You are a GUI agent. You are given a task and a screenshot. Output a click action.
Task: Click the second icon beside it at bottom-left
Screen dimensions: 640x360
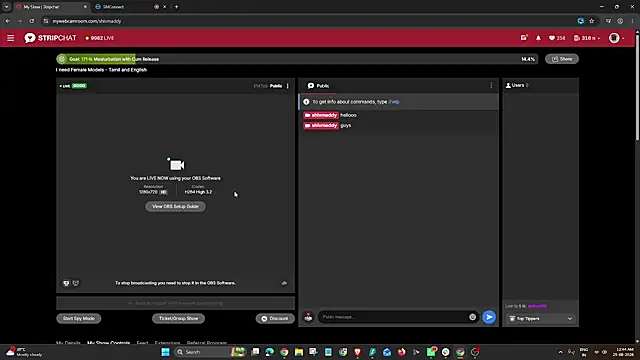[x=76, y=283]
